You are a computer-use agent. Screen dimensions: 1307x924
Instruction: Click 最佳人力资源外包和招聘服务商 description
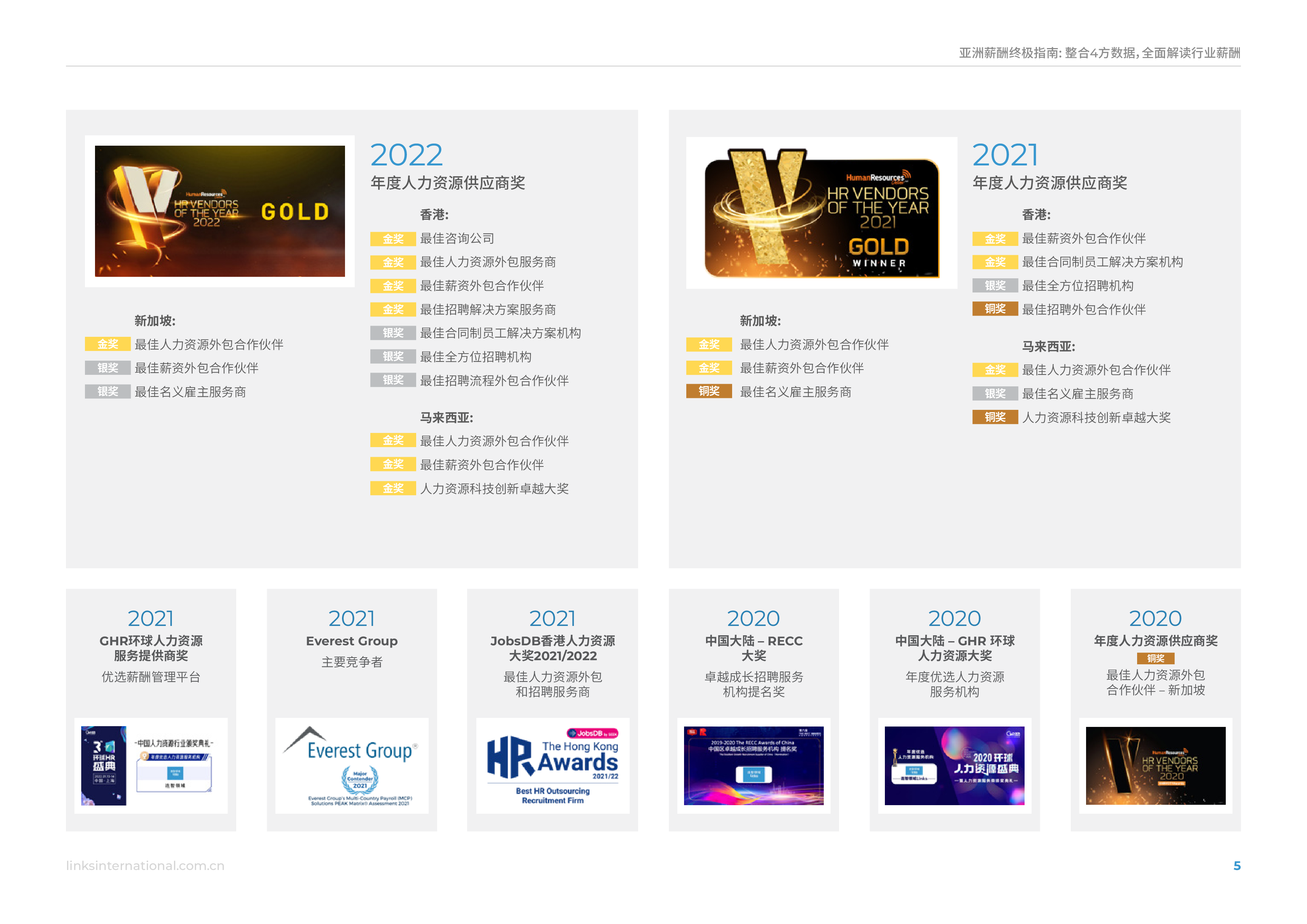[x=552, y=684]
